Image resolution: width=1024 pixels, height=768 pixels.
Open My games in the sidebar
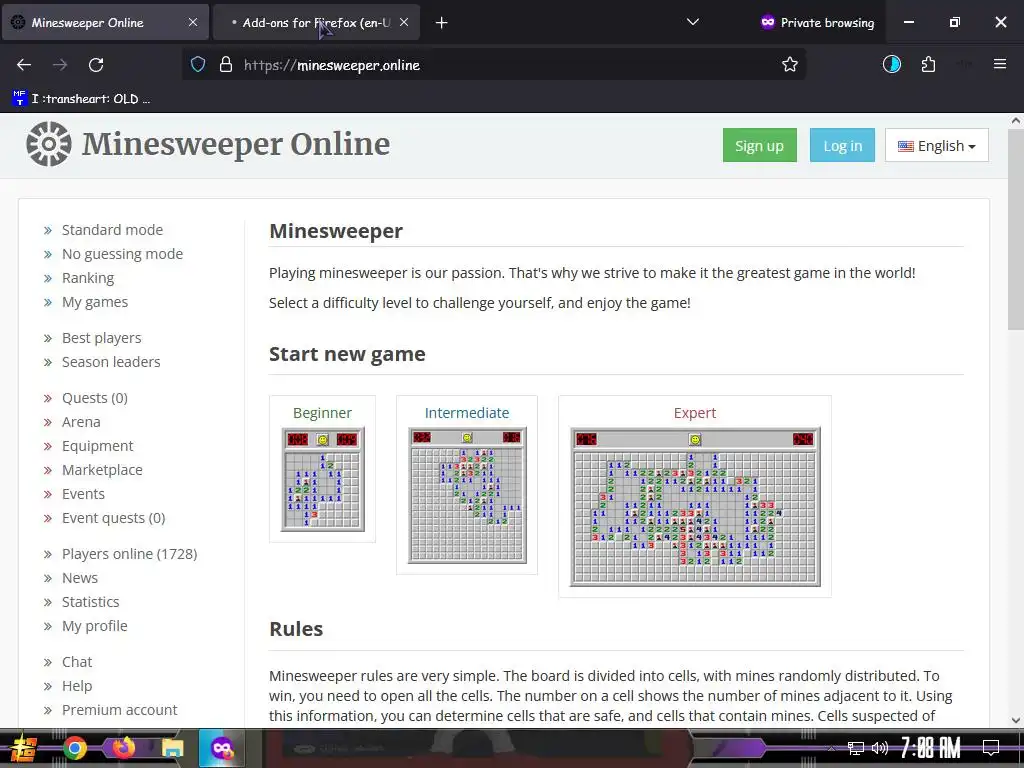click(95, 302)
